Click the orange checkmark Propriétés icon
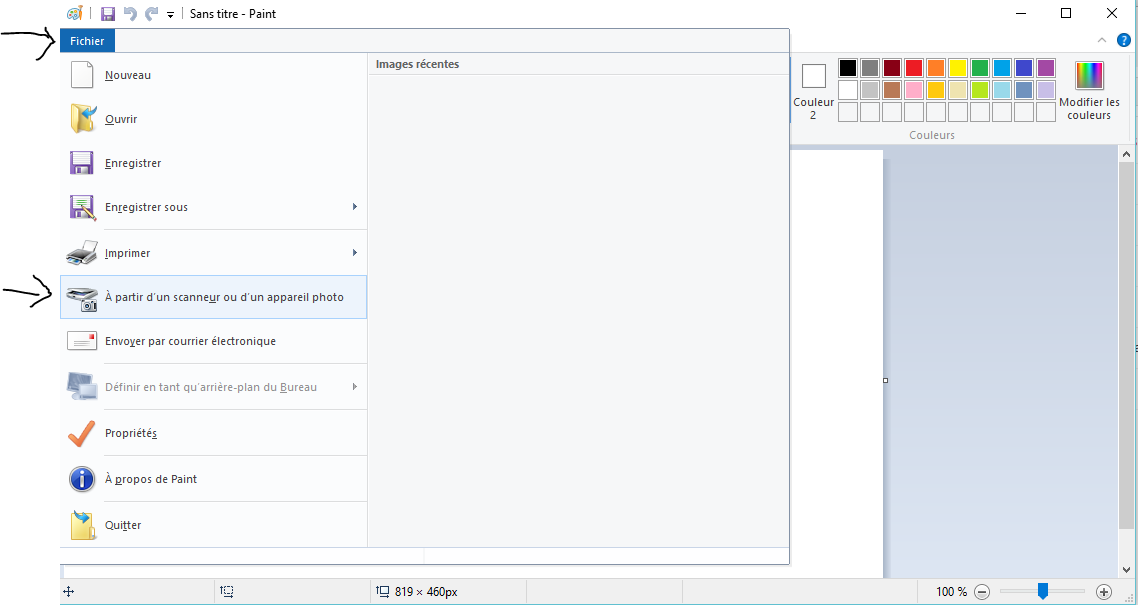The image size is (1138, 605). 81,433
